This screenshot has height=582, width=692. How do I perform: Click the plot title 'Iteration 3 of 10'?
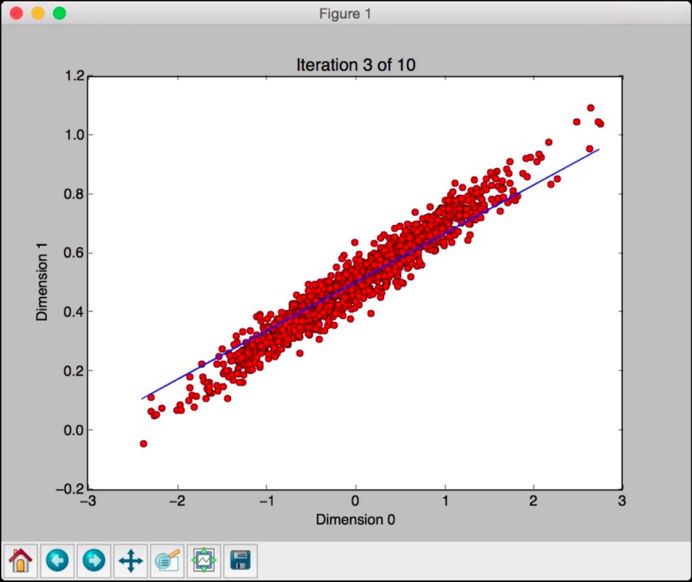click(356, 65)
